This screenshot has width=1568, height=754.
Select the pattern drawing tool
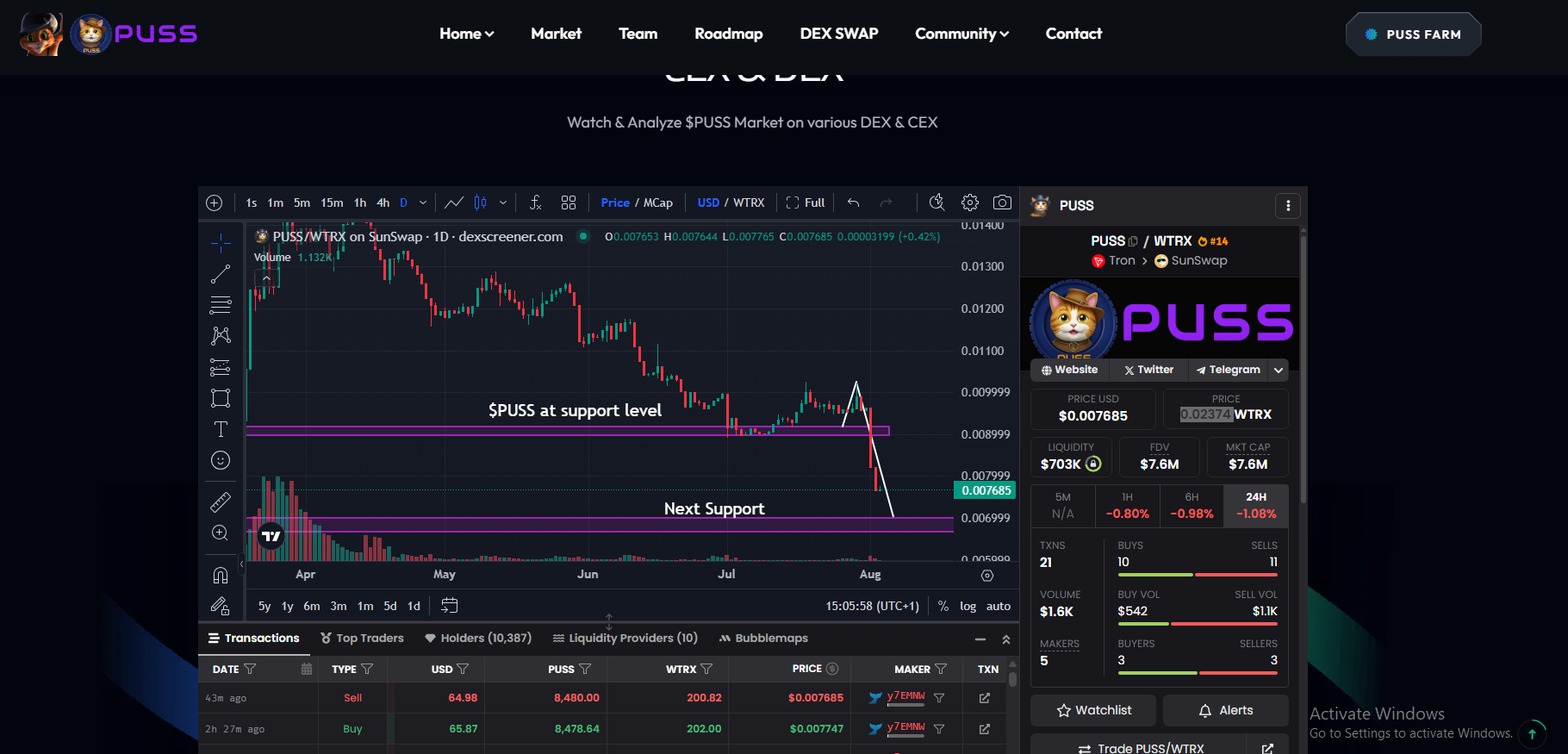tap(221, 336)
